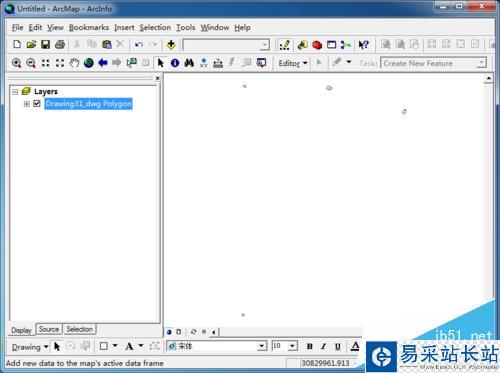Select the Zoom Out magnifier tool

point(31,63)
